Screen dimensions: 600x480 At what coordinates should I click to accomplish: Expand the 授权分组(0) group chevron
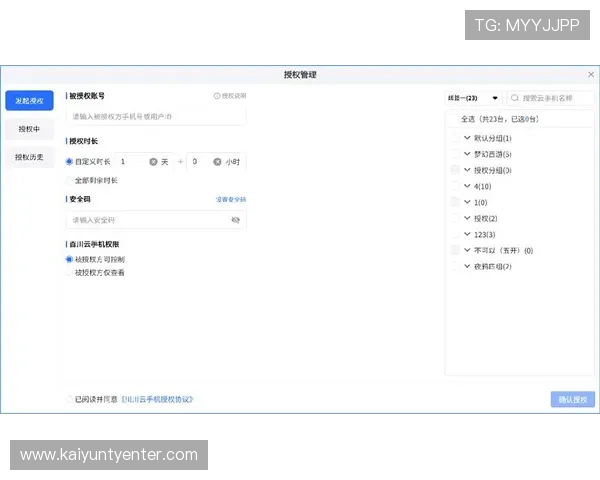467,170
